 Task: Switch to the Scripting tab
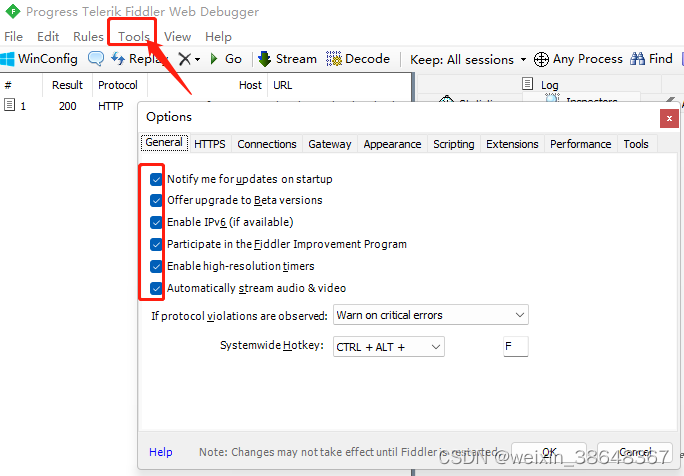point(454,144)
